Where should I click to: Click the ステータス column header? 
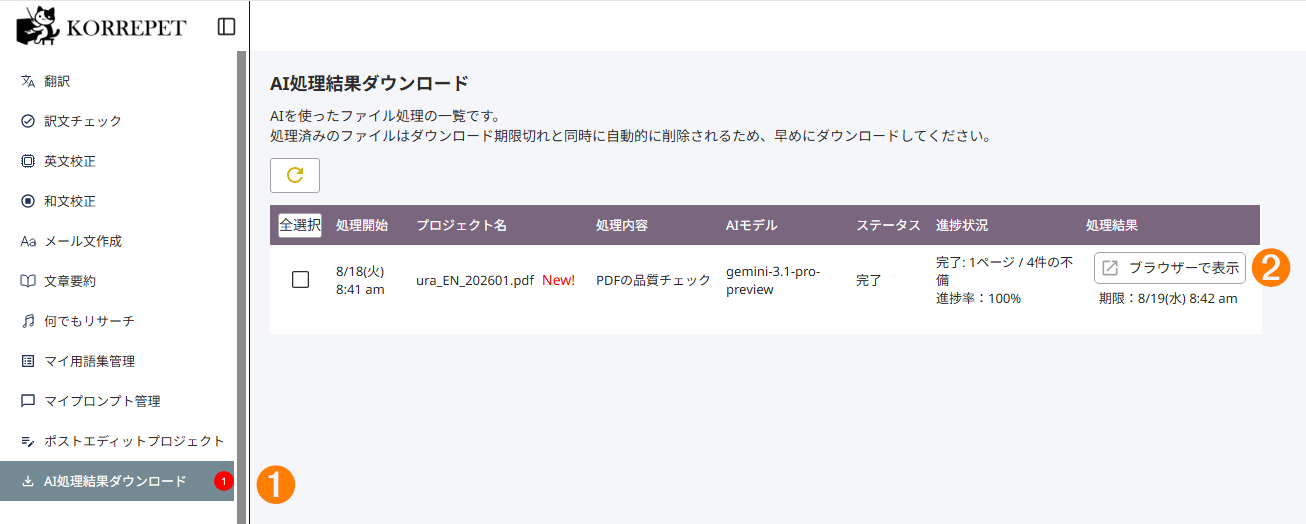[x=888, y=225]
